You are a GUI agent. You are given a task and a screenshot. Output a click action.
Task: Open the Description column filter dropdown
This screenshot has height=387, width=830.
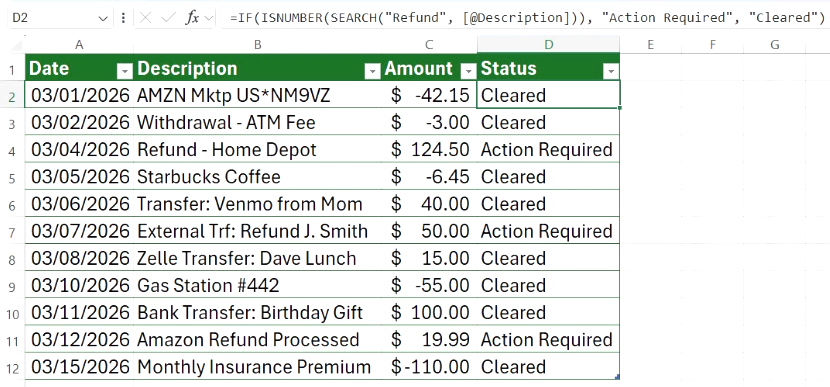(x=373, y=71)
